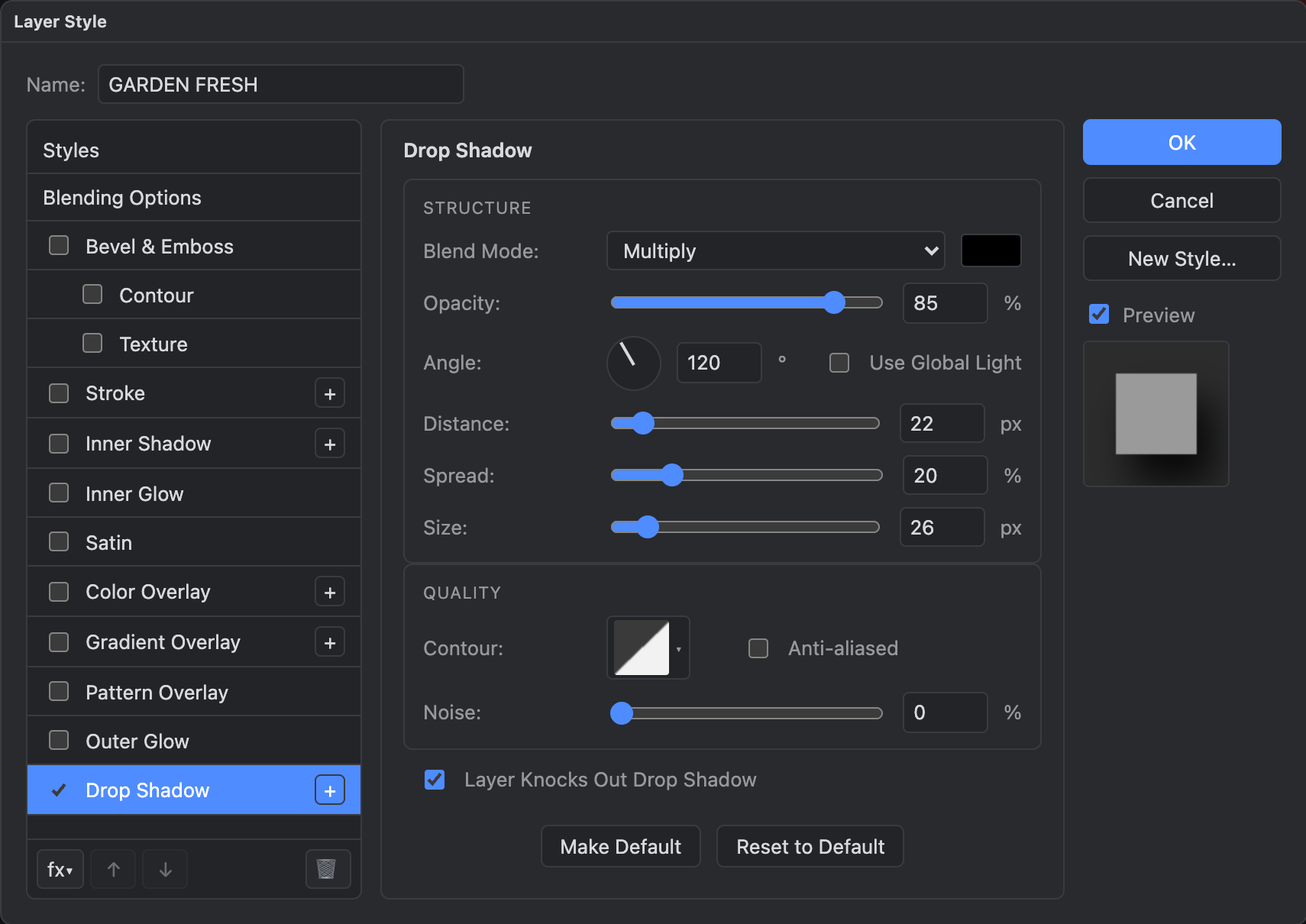Click the Spread slider handle
Image resolution: width=1306 pixels, height=924 pixels.
click(x=671, y=475)
